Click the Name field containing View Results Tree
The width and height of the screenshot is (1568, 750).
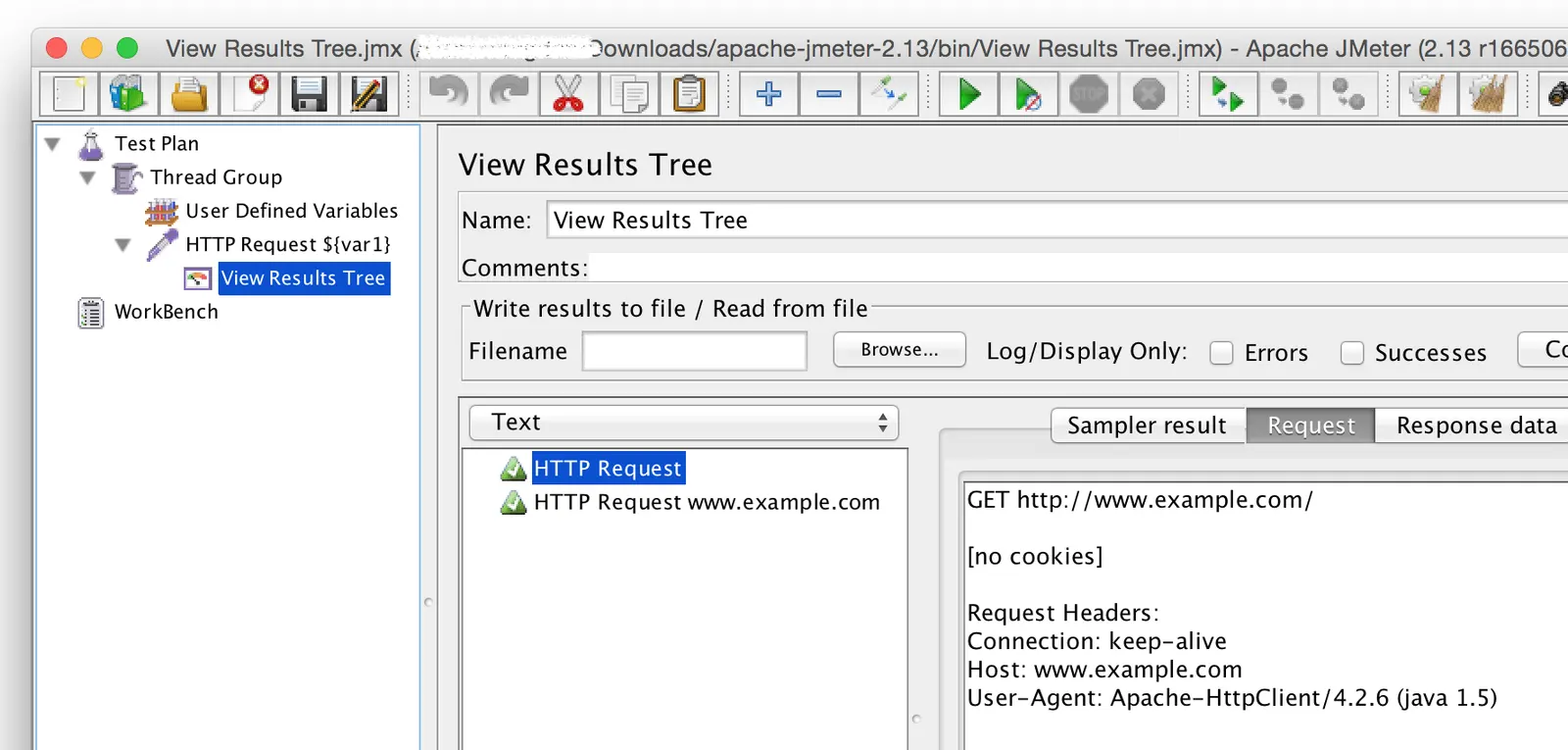(1057, 221)
